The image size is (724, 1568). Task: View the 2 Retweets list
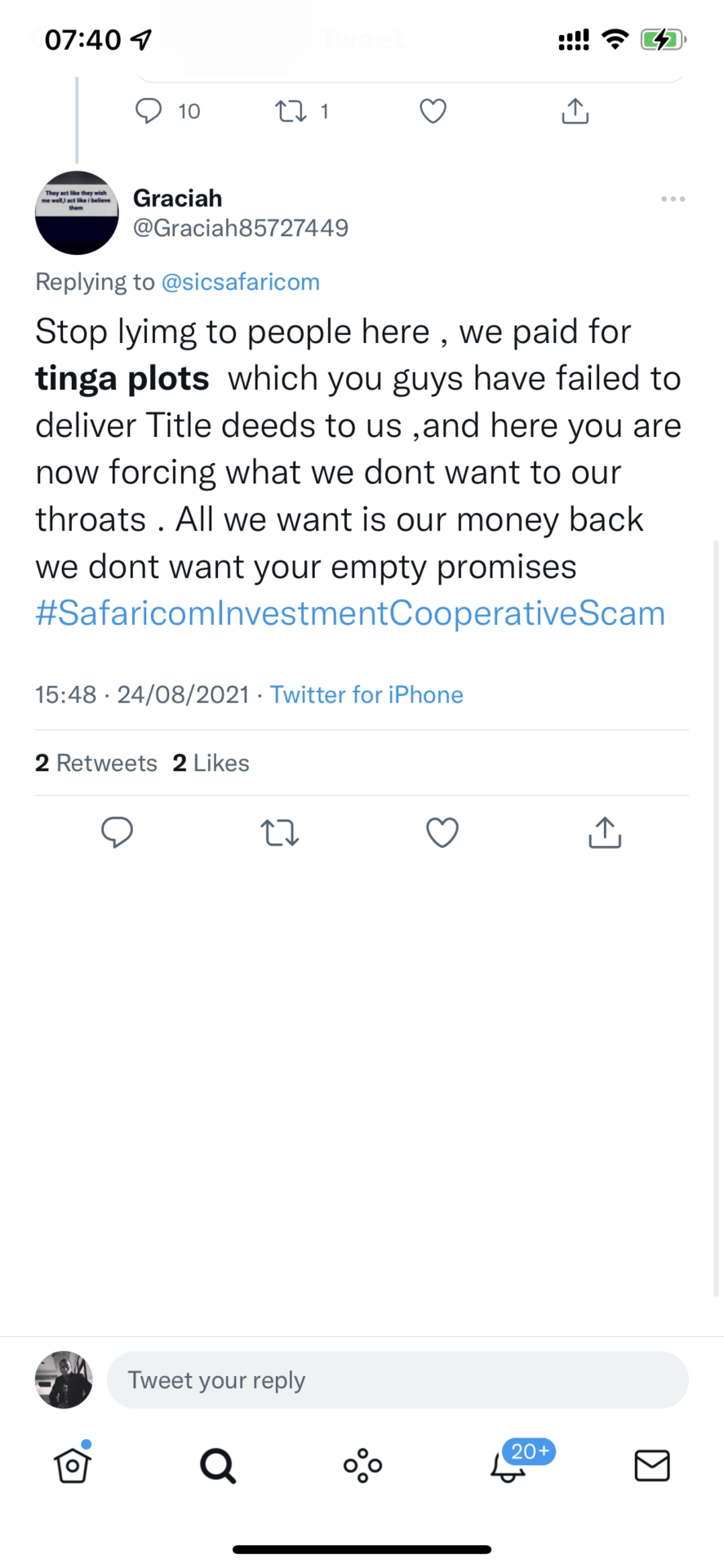click(x=96, y=763)
